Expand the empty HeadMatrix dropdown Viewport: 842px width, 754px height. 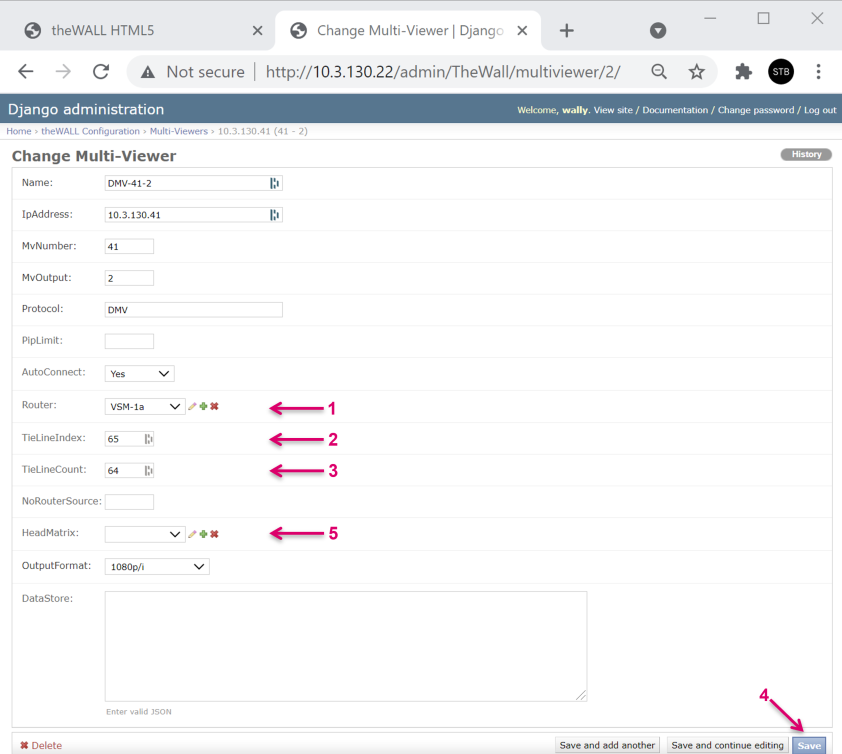click(x=145, y=534)
